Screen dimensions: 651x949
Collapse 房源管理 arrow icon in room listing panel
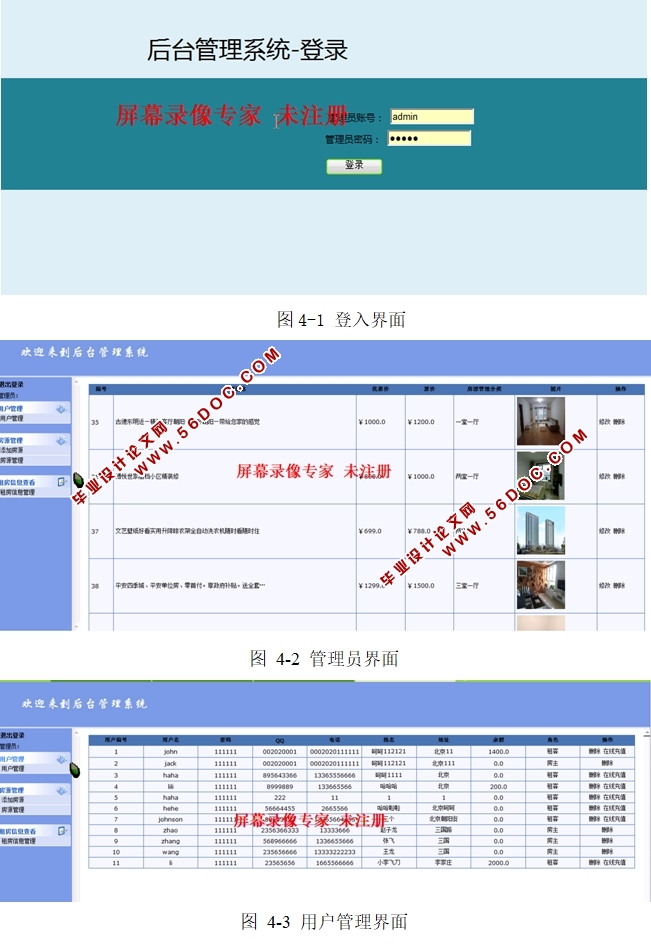[61, 440]
